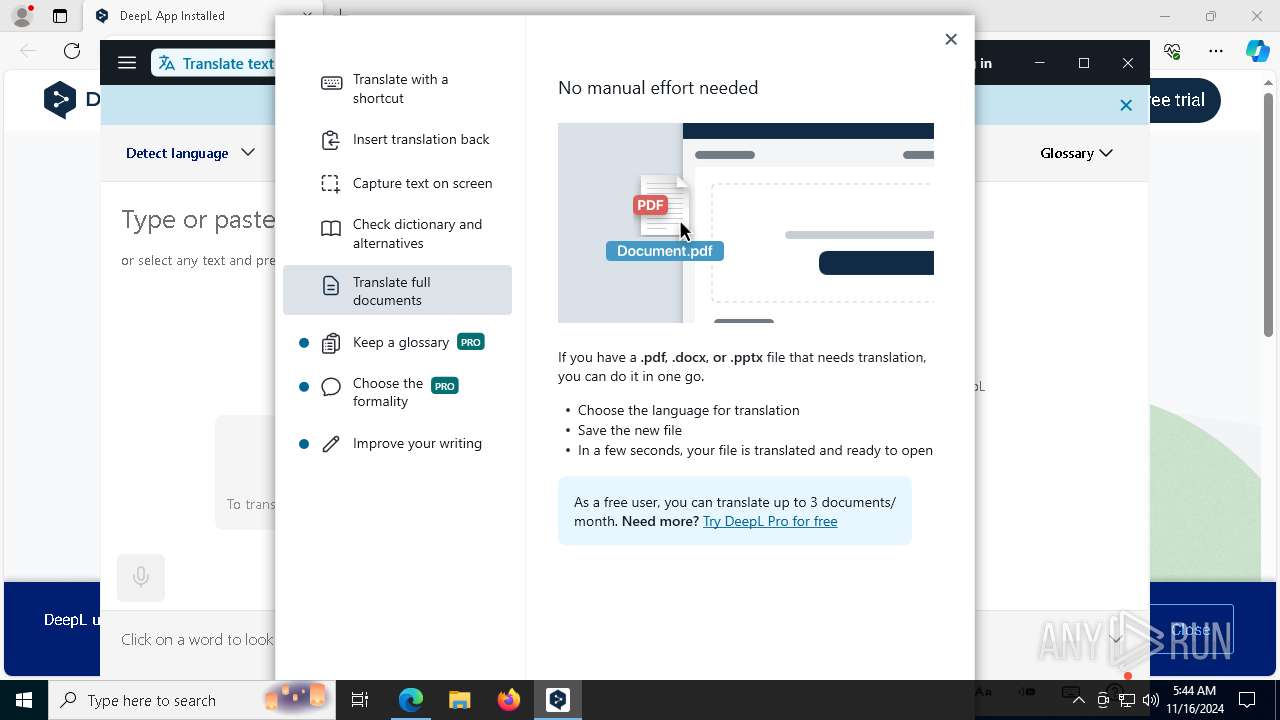The image size is (1280, 720).
Task: Click the screen capture dashed-square icon
Action: [x=331, y=184]
